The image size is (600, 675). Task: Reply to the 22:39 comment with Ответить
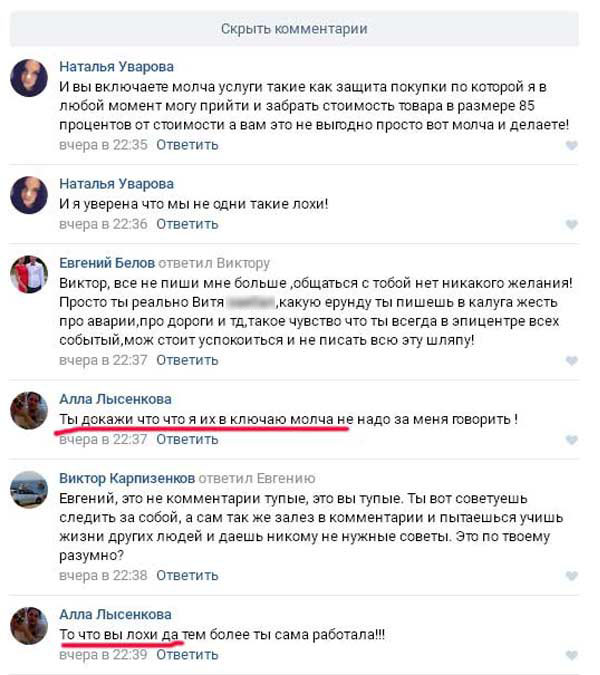point(187,655)
